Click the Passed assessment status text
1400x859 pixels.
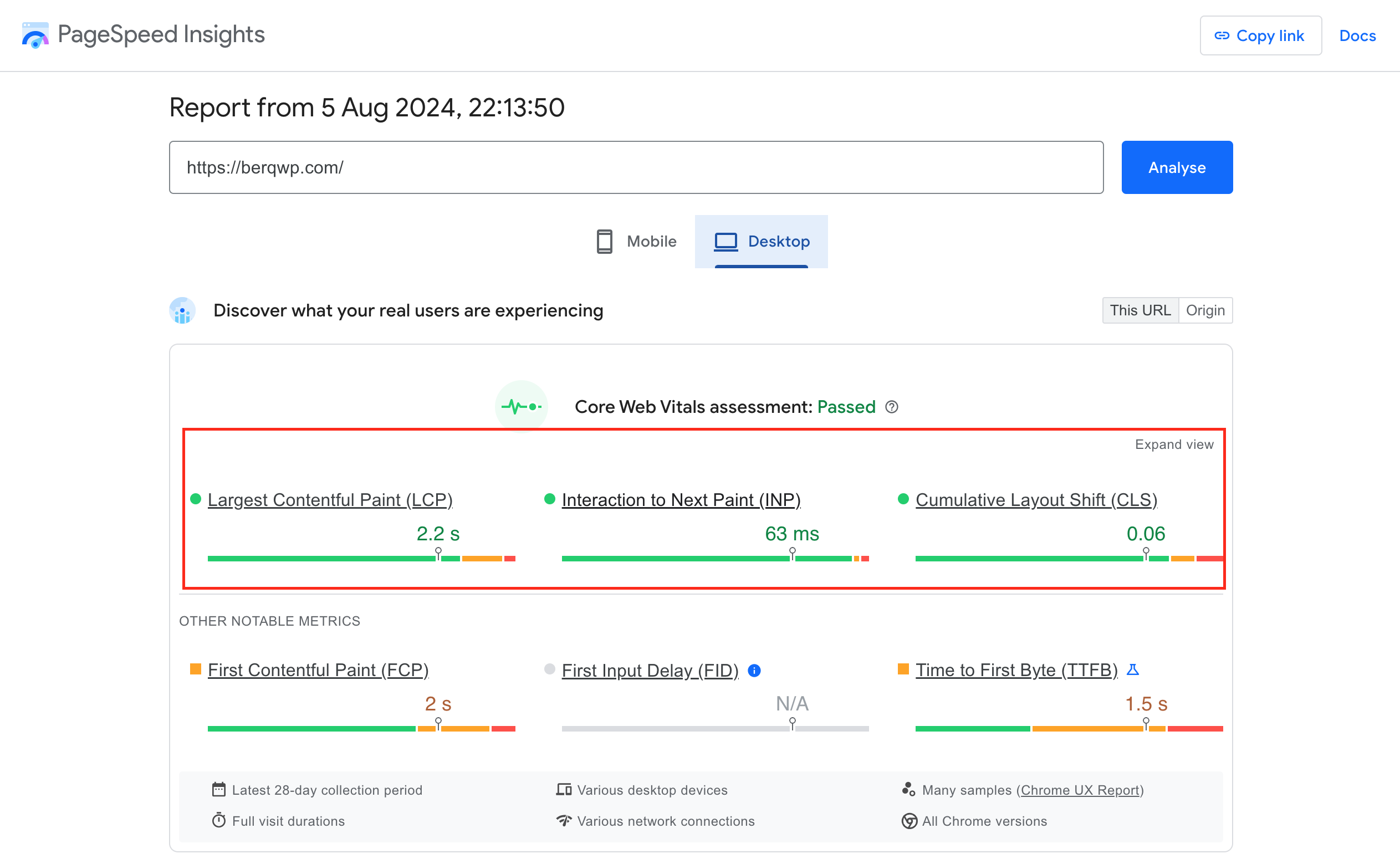pos(846,407)
